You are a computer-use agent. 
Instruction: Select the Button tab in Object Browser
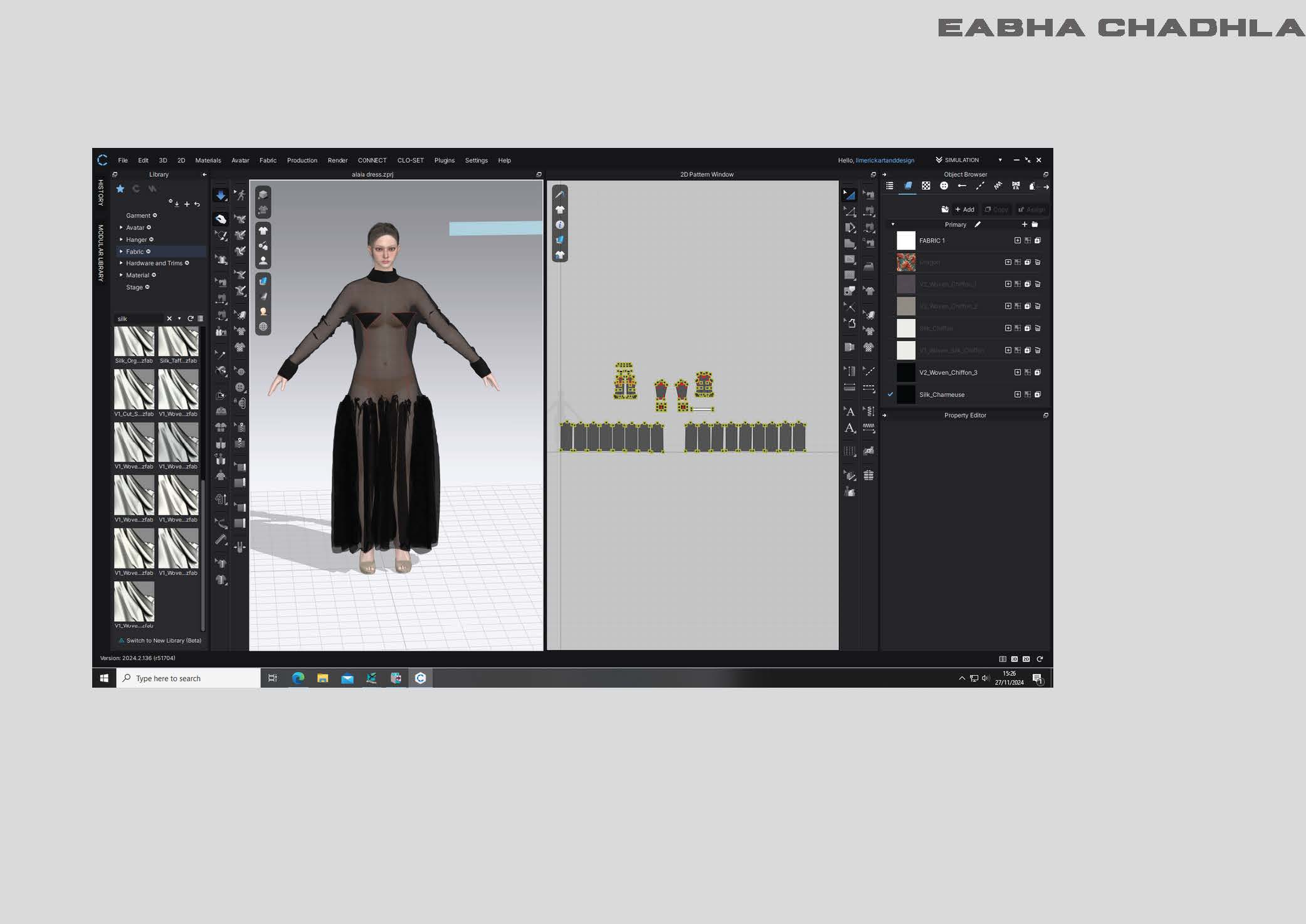click(944, 186)
